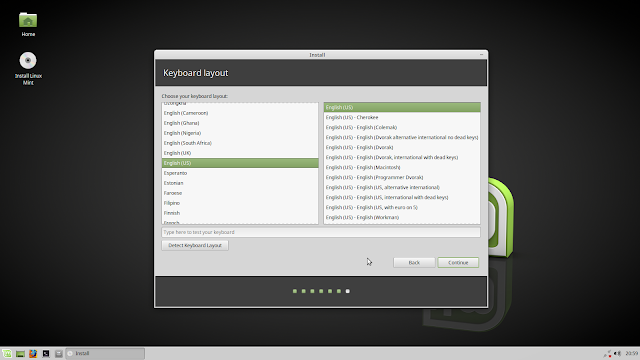Select US, international with dead keys variant
This screenshot has width=640, height=360.
tap(402, 197)
